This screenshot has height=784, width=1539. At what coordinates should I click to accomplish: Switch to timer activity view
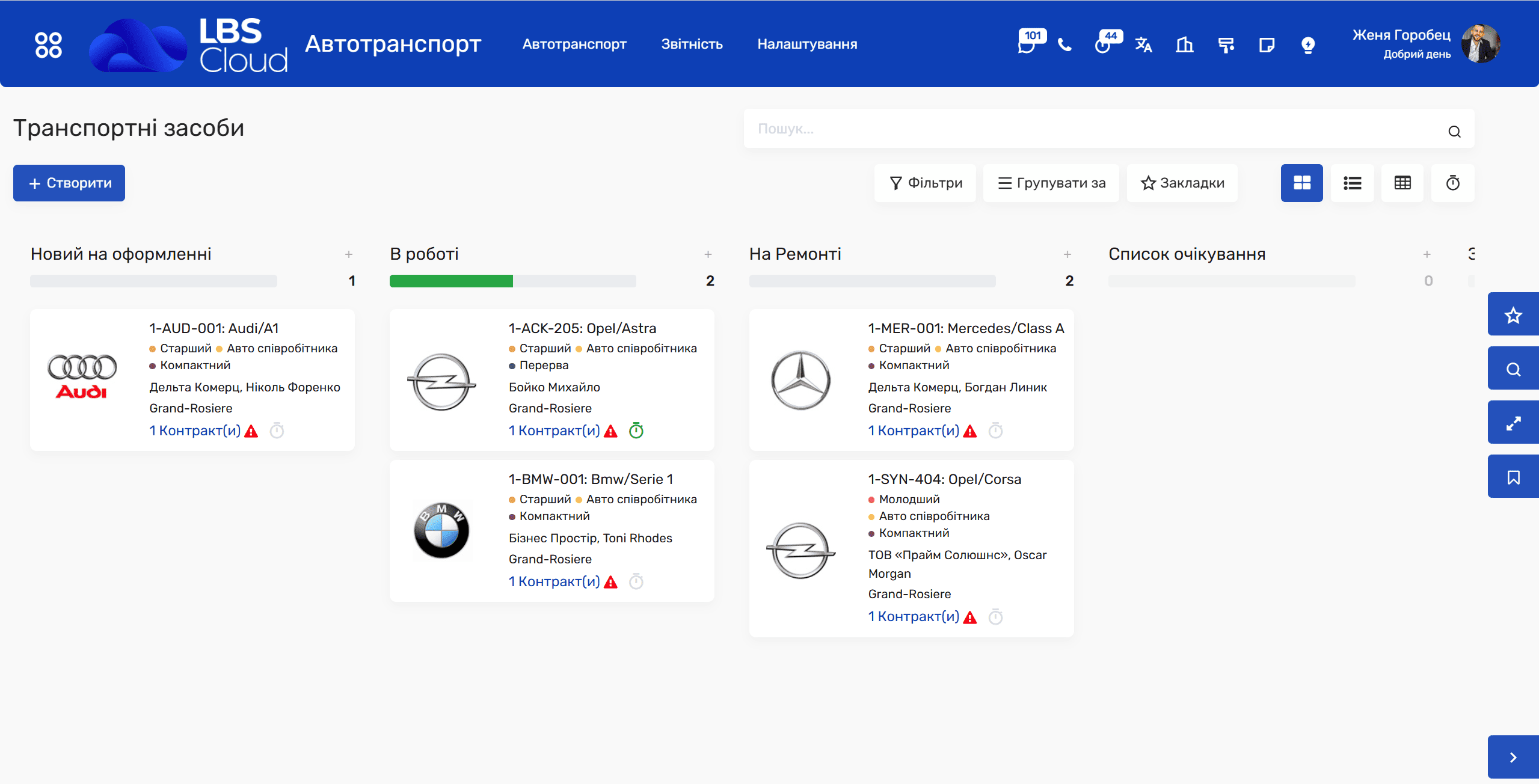1452,183
